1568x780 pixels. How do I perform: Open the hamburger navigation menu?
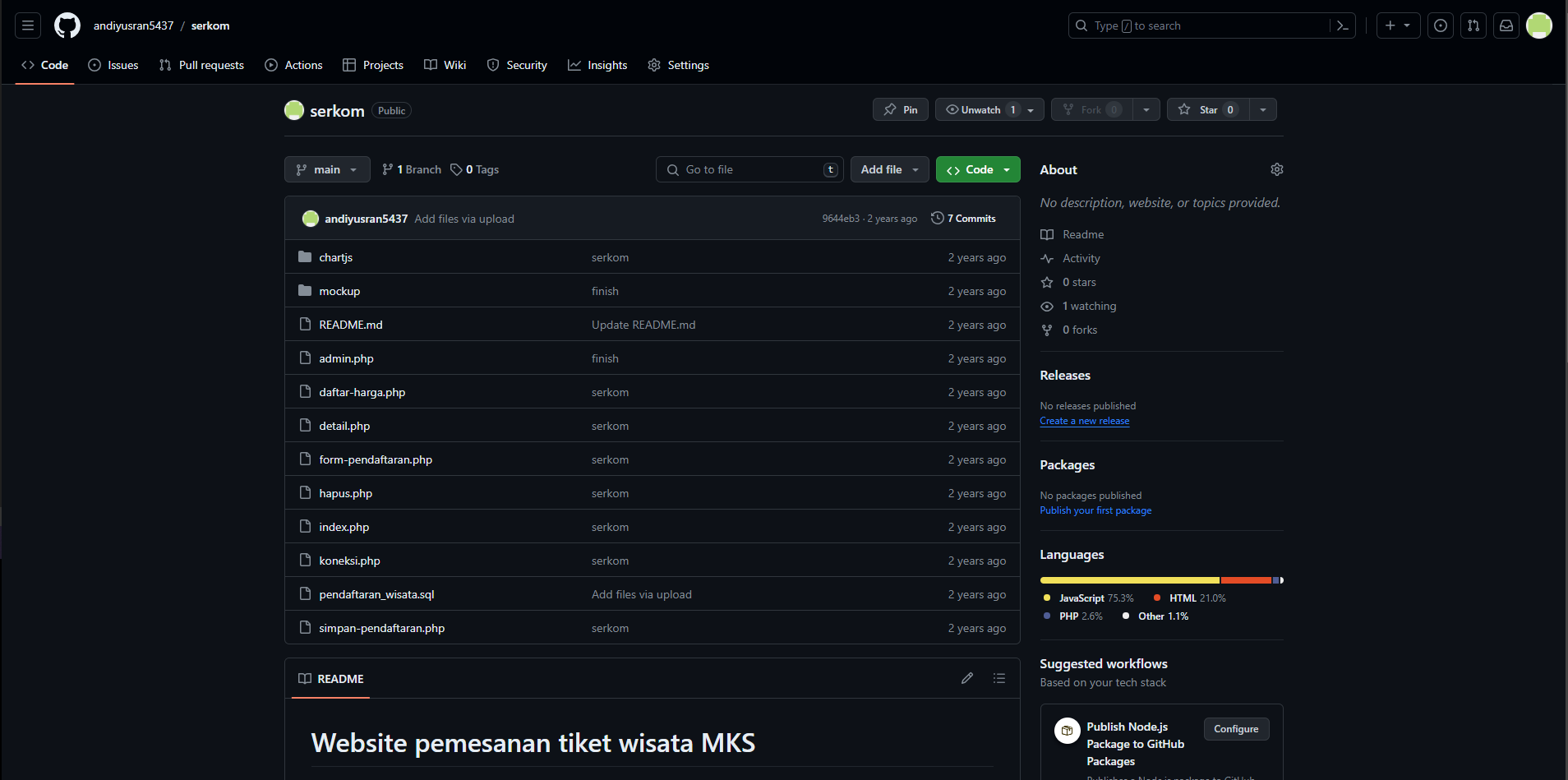(28, 25)
